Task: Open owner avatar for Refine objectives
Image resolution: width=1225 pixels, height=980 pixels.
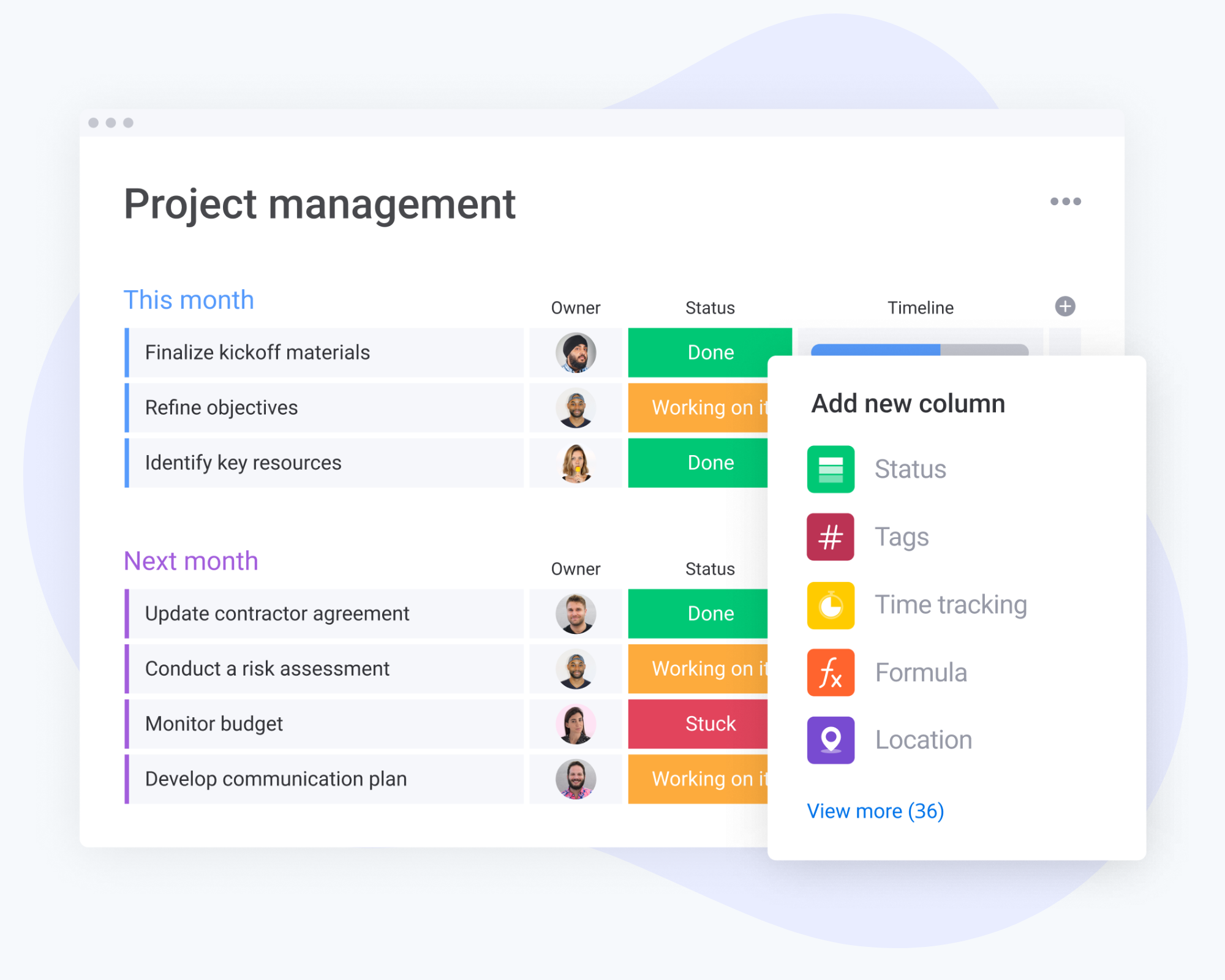Action: click(x=576, y=408)
